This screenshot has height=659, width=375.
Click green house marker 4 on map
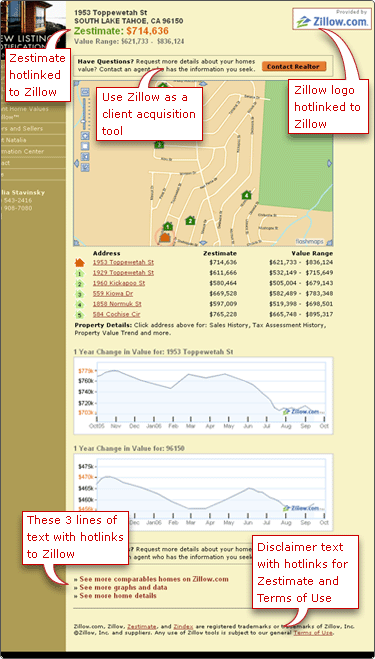246,195
